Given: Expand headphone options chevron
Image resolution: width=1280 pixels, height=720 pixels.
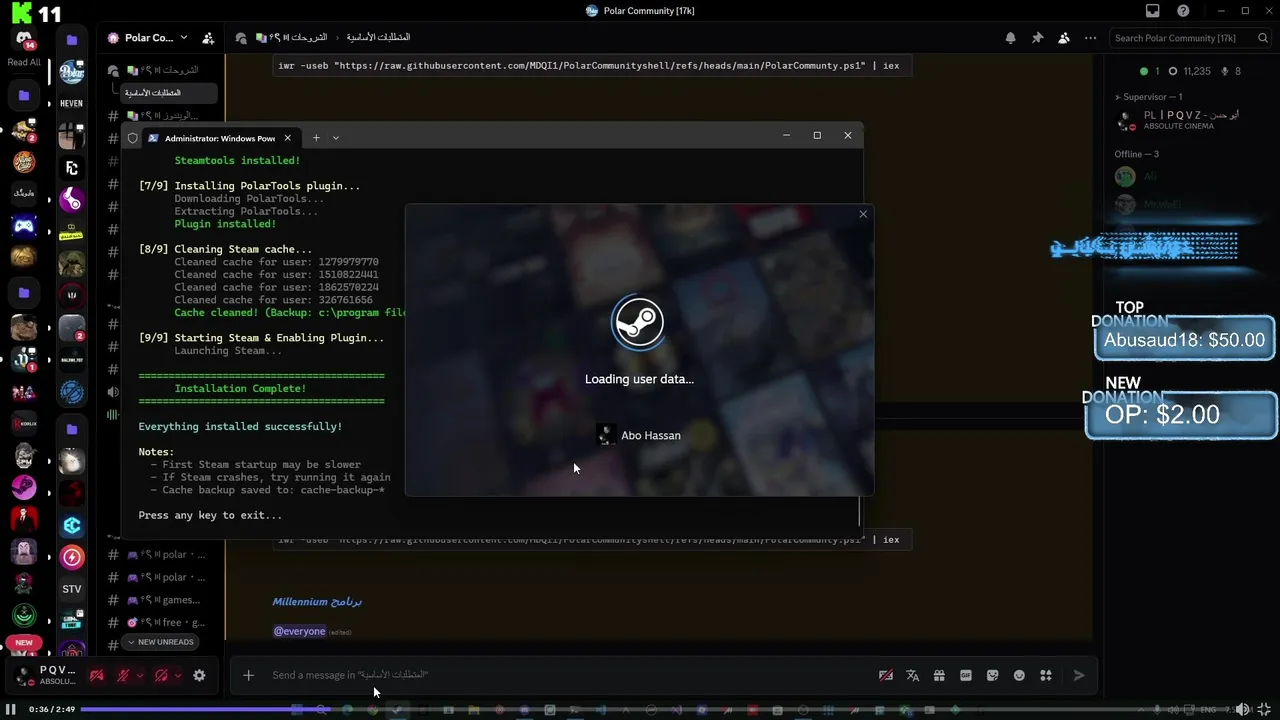Looking at the screenshot, I should [x=177, y=675].
